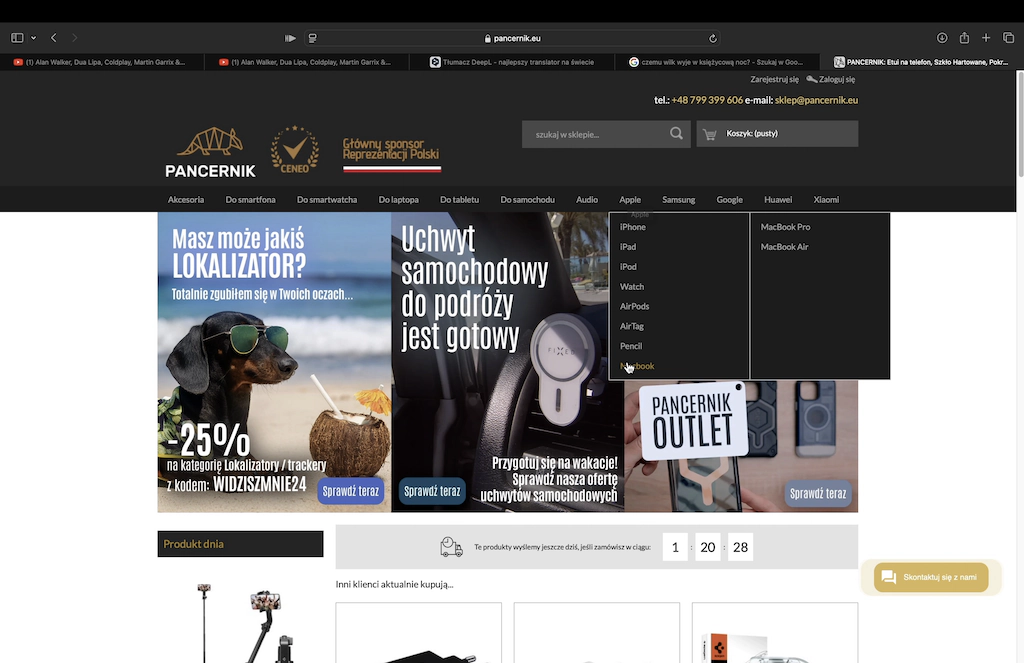Open the Do samochodu menu
This screenshot has width=1024, height=663.
528,200
